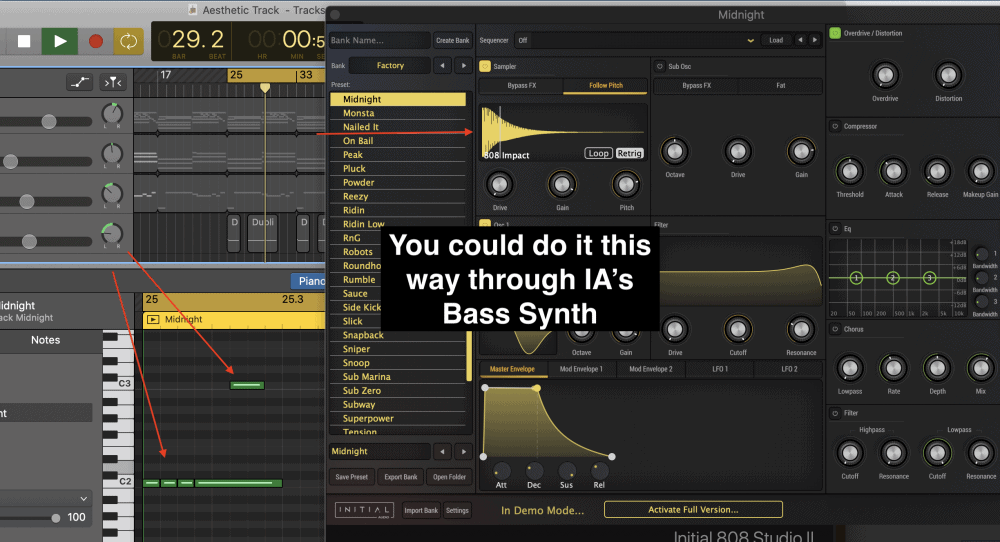Turn the Distortion knob

tap(948, 75)
